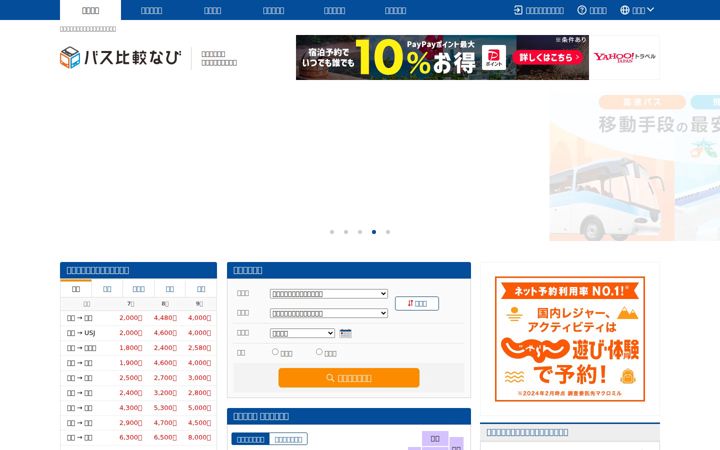The width and height of the screenshot is (720, 450).
Task: Switch to the last price table tab
Action: [x=201, y=289]
